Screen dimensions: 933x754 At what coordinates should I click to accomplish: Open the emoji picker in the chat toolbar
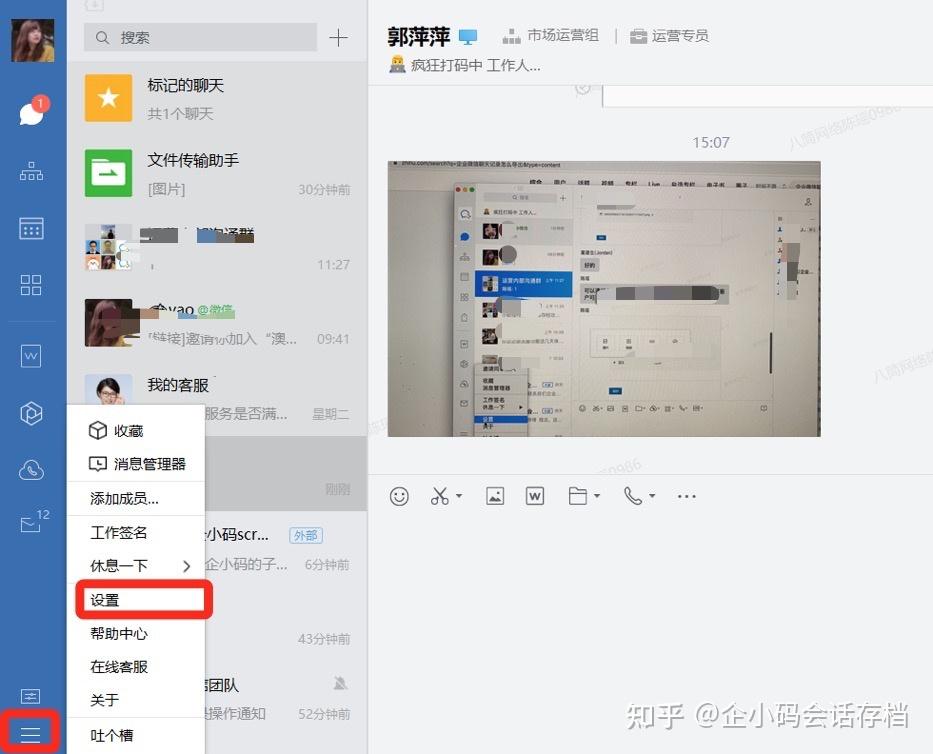pos(399,495)
